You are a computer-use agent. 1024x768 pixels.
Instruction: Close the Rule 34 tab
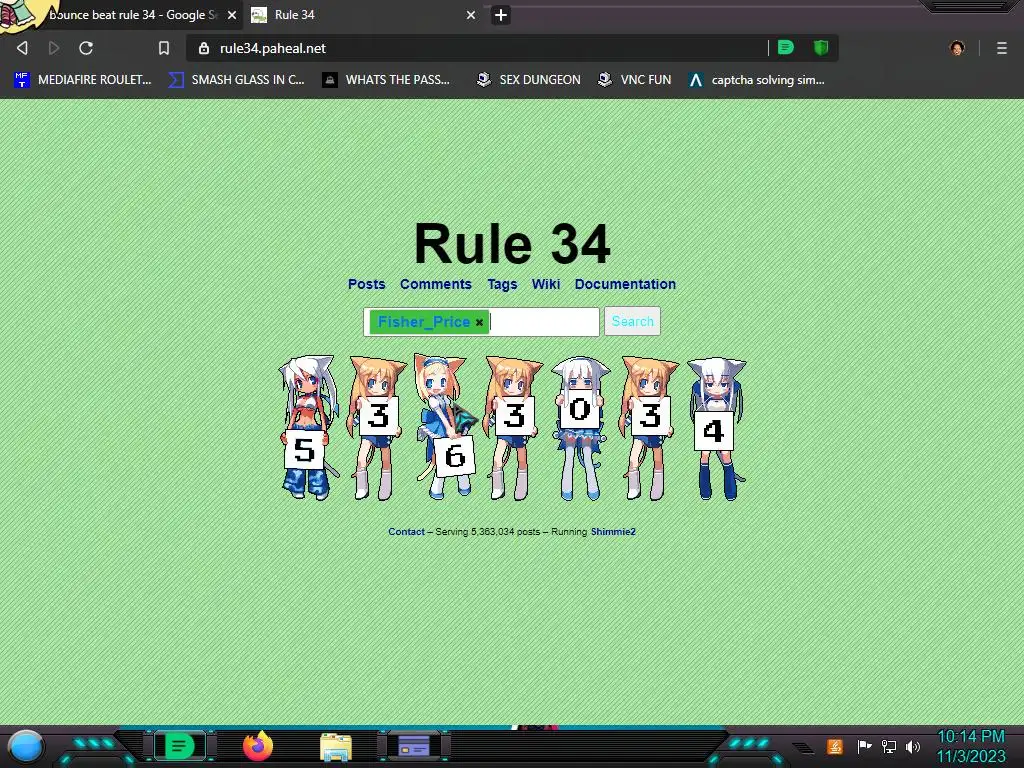(x=471, y=15)
